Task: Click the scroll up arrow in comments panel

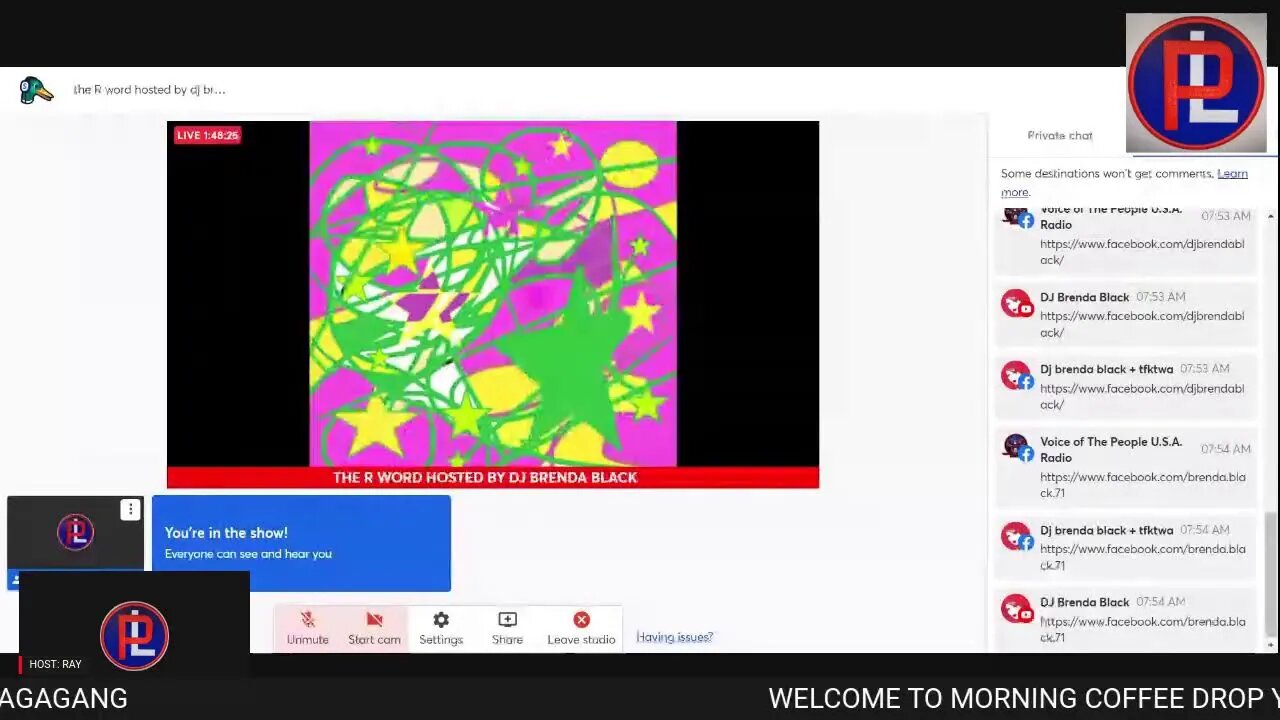Action: tap(1271, 217)
